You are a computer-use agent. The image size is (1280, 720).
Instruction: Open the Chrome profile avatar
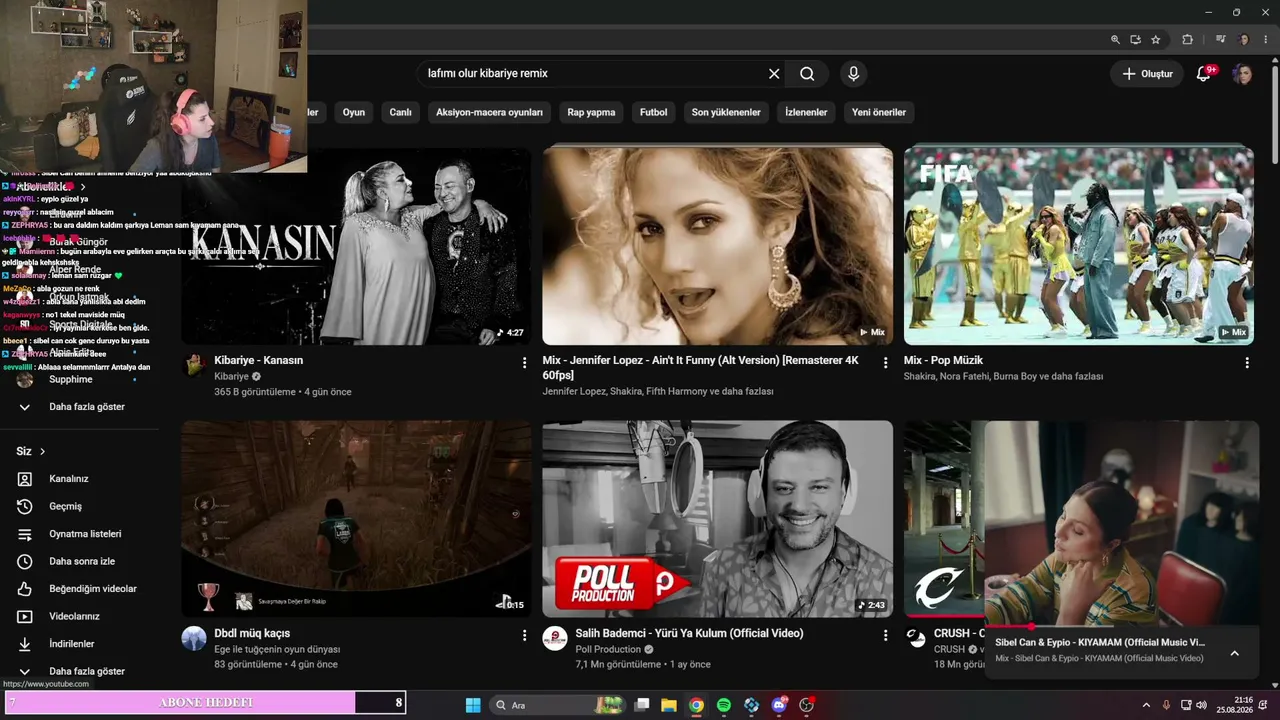pos(1244,40)
